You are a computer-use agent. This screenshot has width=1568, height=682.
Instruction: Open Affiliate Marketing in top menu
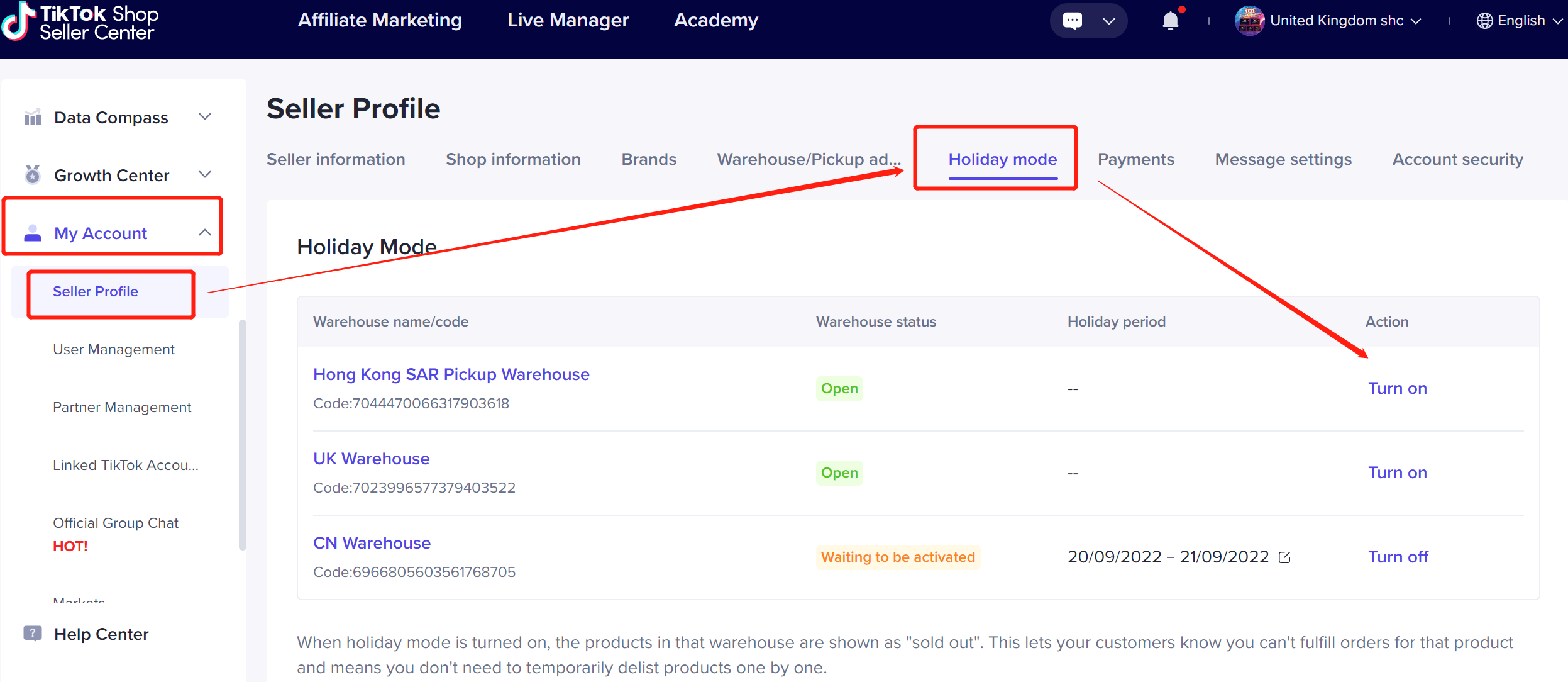click(380, 20)
